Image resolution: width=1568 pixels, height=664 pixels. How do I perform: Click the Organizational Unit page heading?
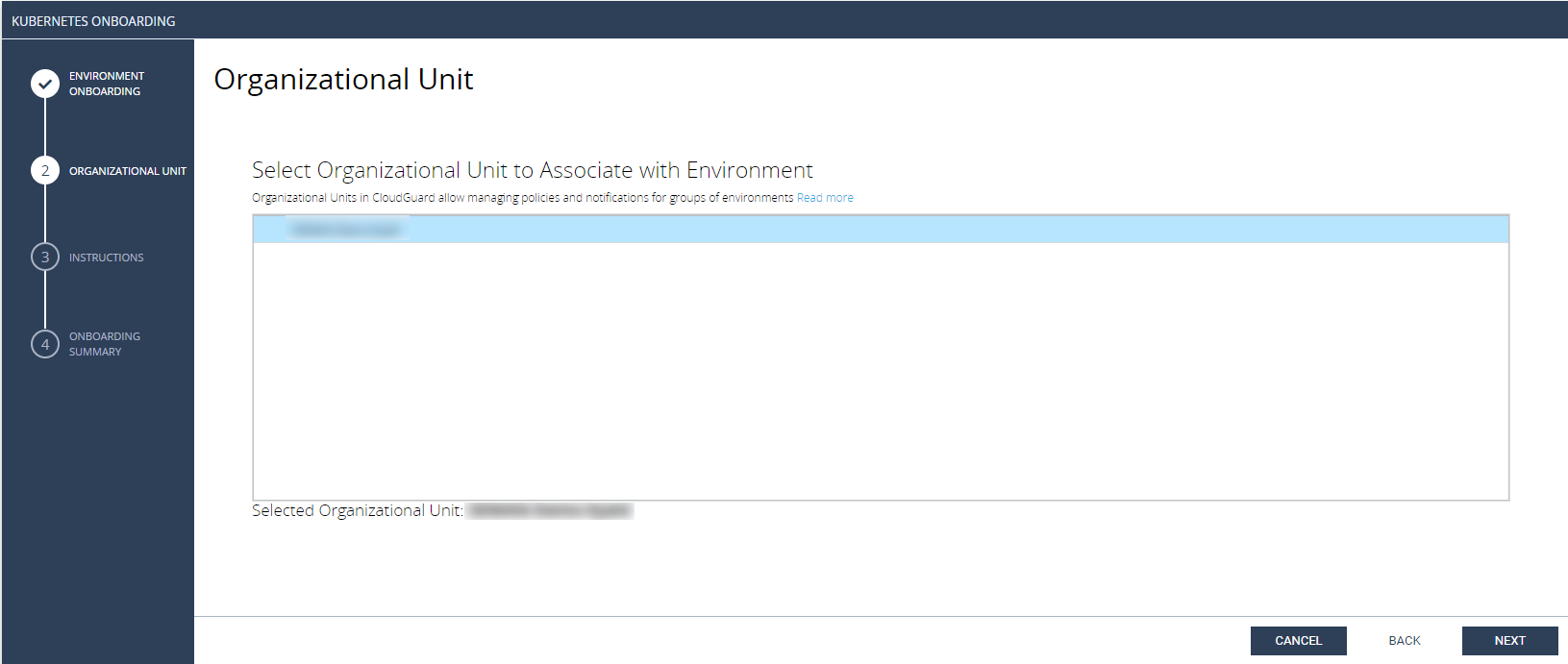tap(343, 80)
